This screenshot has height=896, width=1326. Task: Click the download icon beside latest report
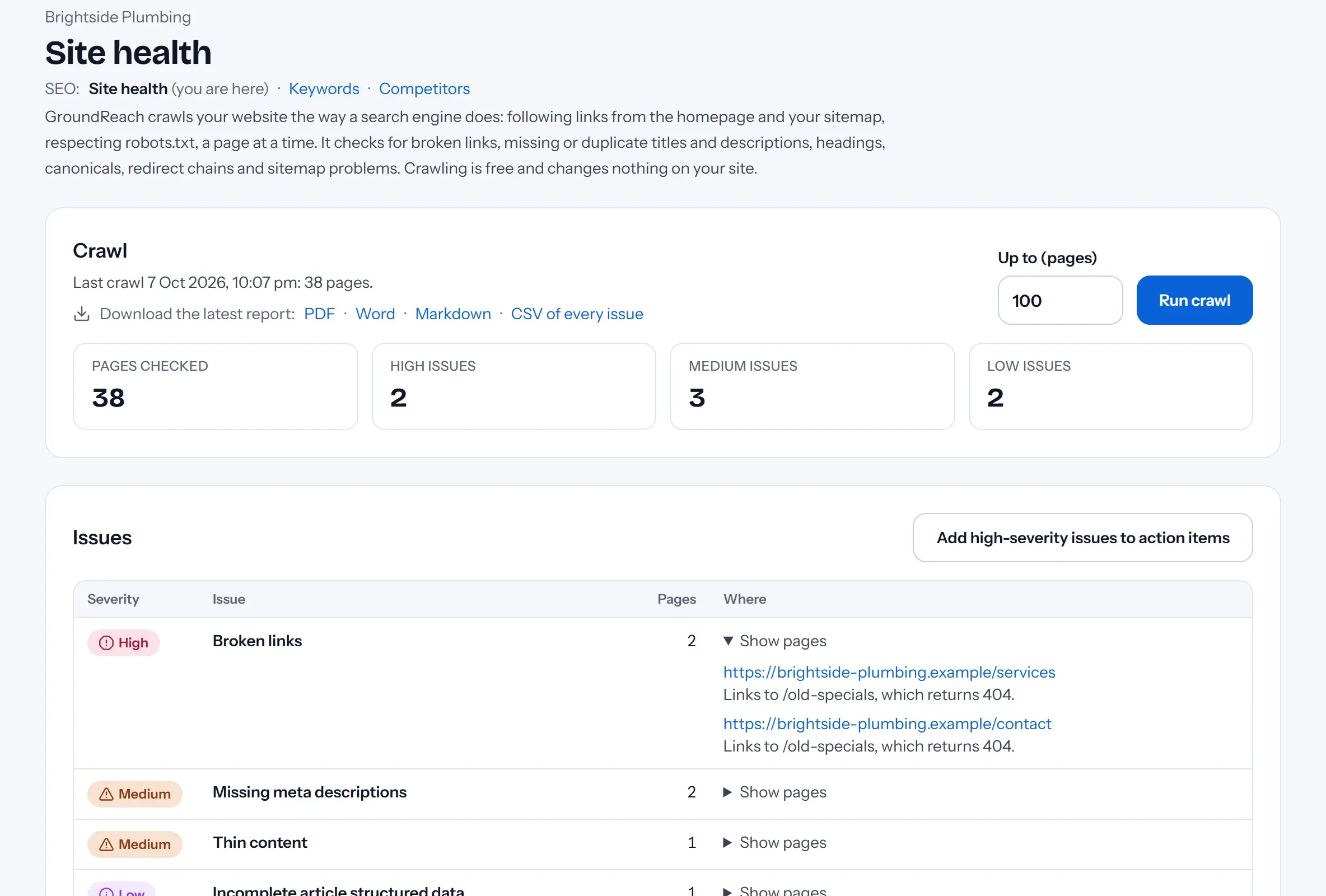tap(82, 314)
